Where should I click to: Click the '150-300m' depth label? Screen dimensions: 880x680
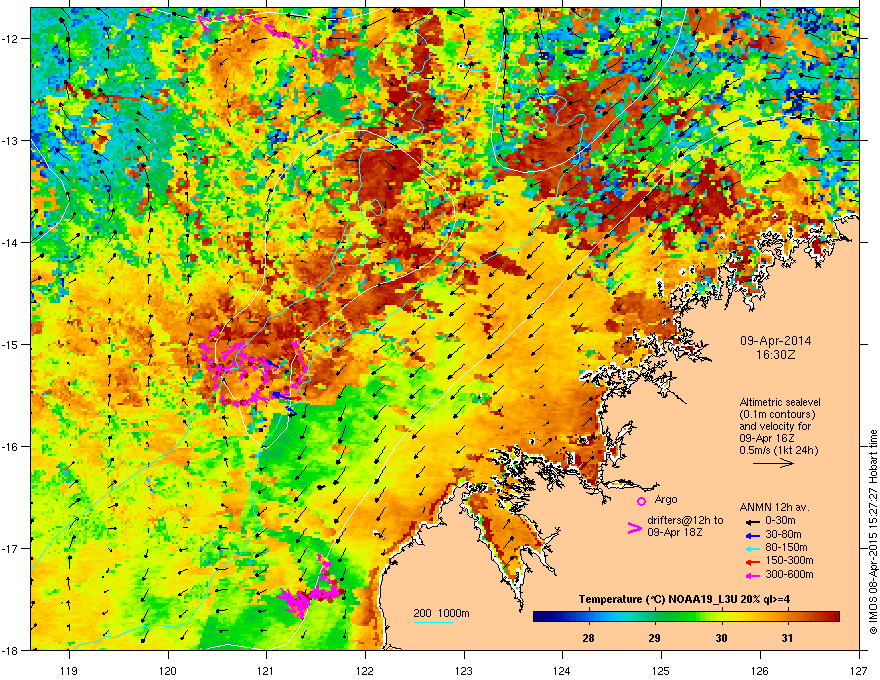789,560
